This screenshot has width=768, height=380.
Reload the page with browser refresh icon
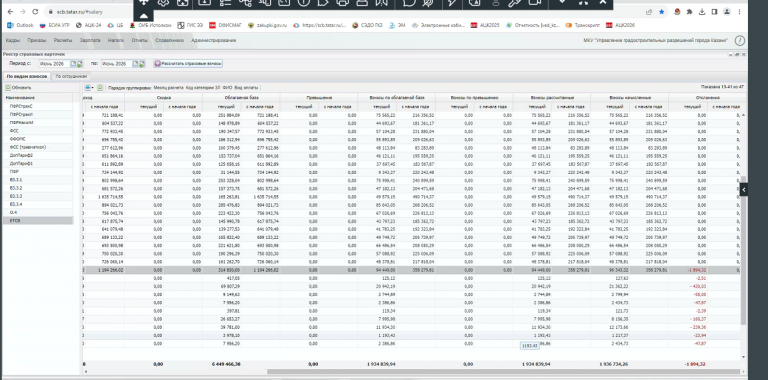click(35, 12)
